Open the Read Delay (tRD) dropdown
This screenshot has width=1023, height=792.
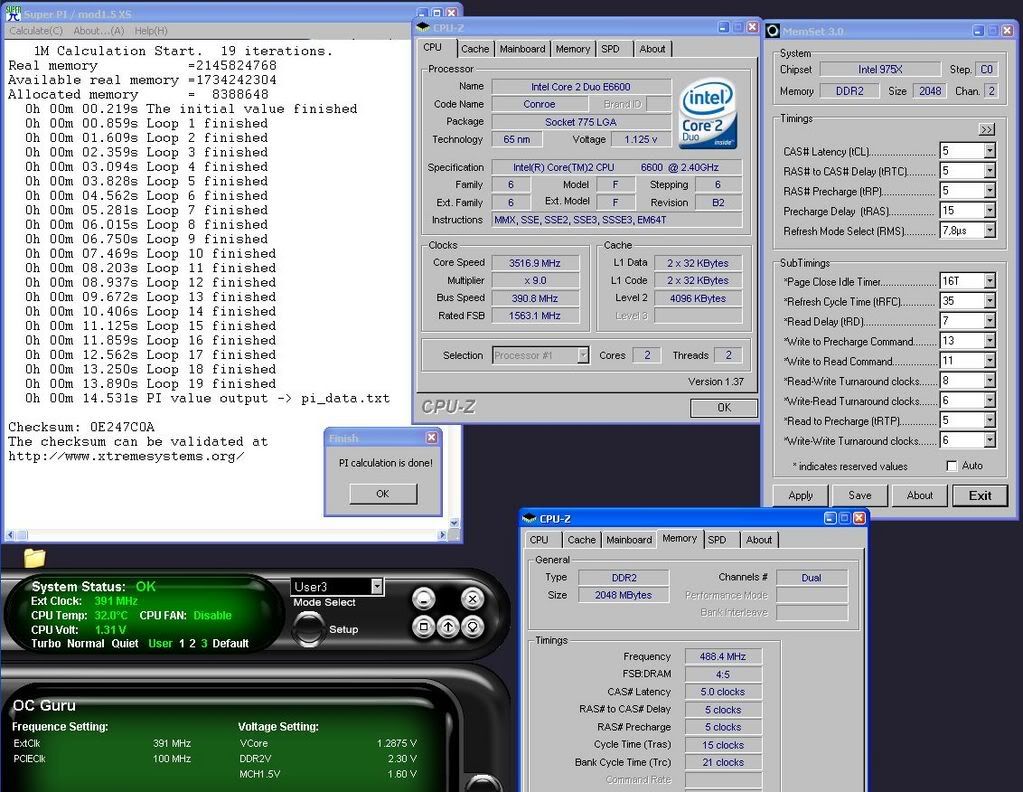[x=990, y=321]
